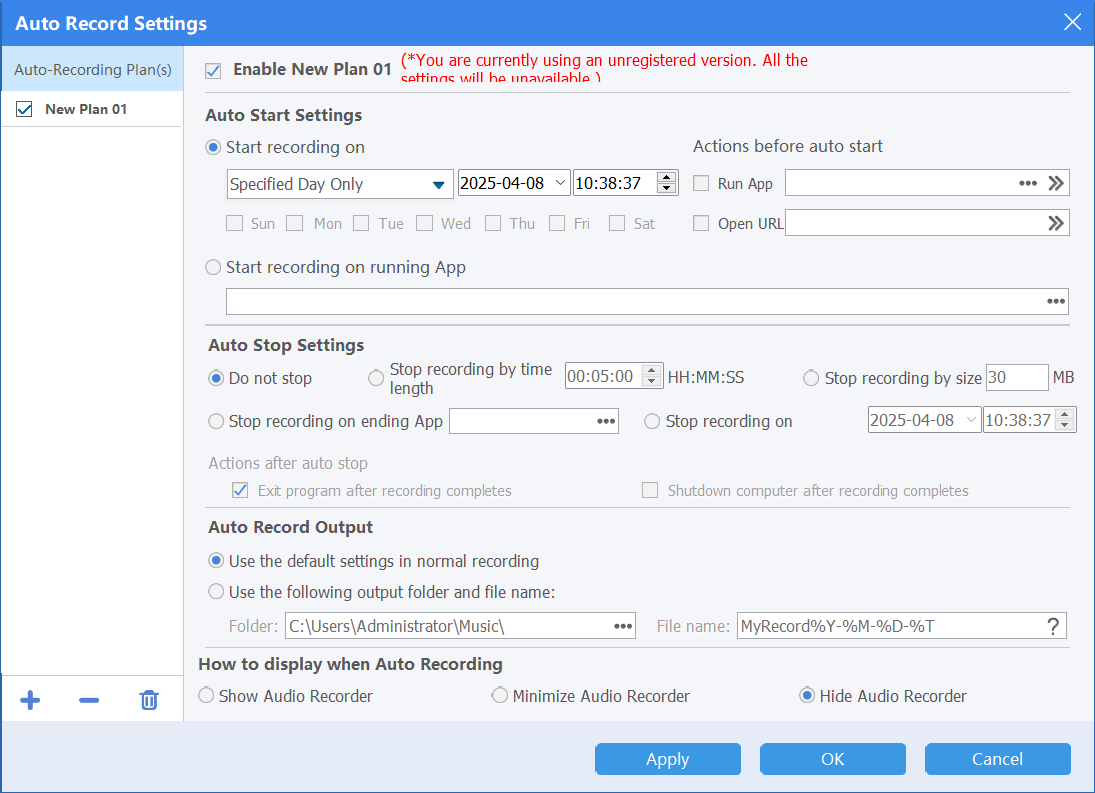Toggle the Enable New Plan 01 checkbox
Viewport: 1095px width, 793px height.
(213, 71)
